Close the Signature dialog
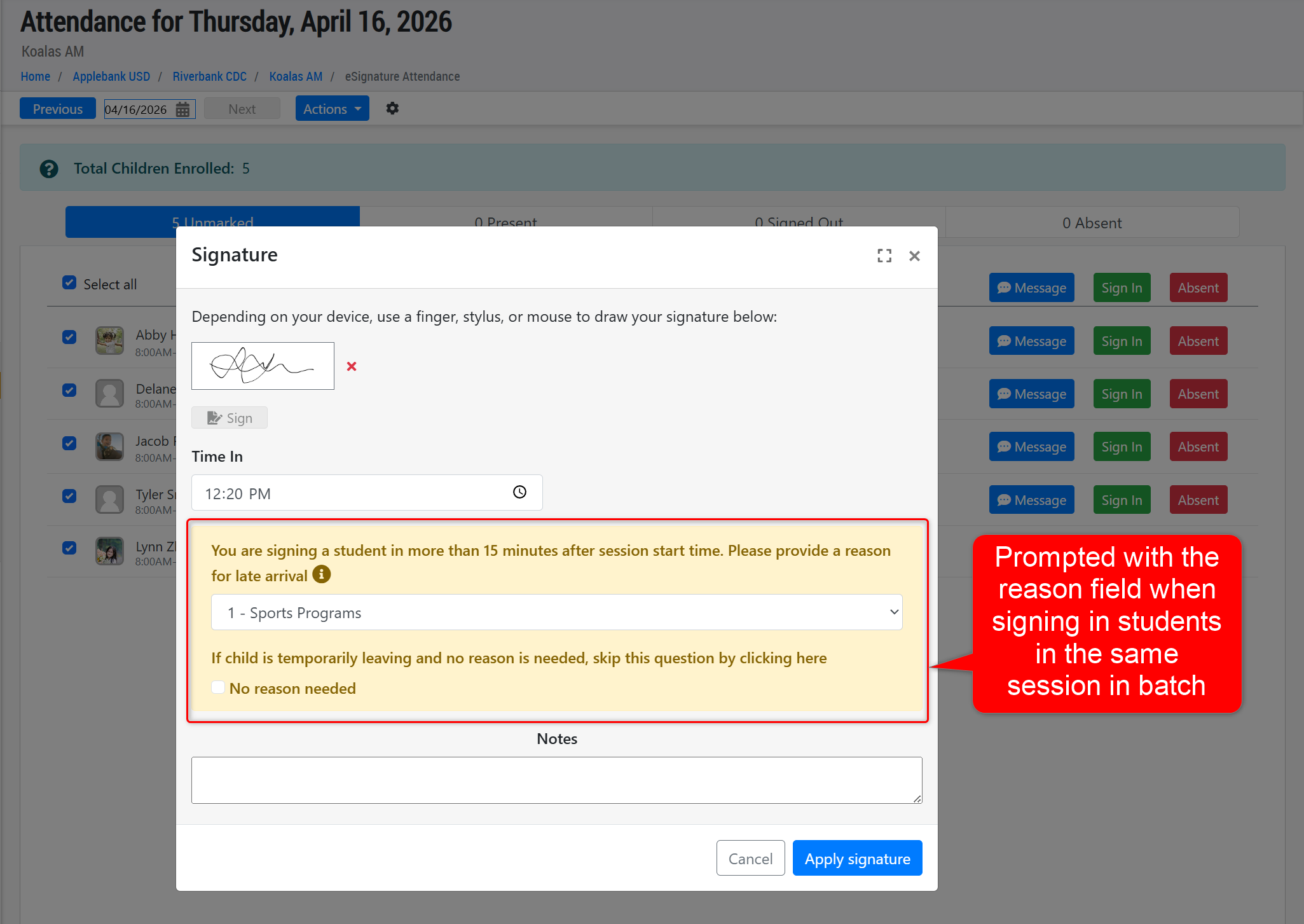This screenshot has height=924, width=1304. 914,256
